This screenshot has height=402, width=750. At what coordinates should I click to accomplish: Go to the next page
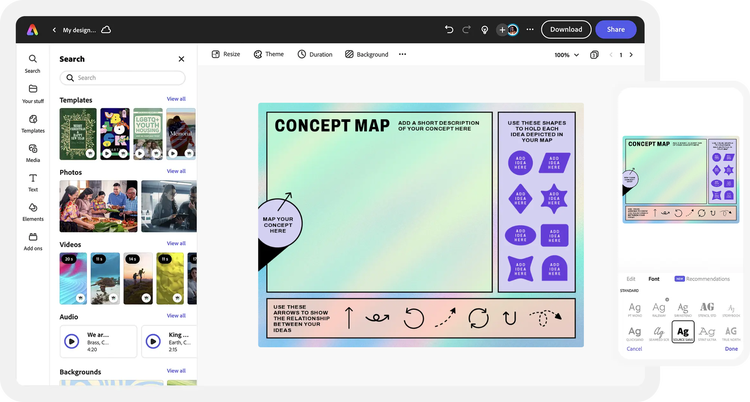631,55
